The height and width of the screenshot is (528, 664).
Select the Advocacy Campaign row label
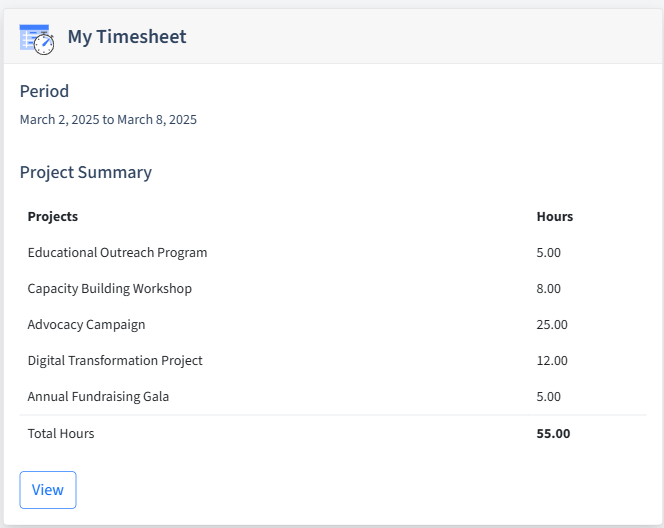[86, 324]
